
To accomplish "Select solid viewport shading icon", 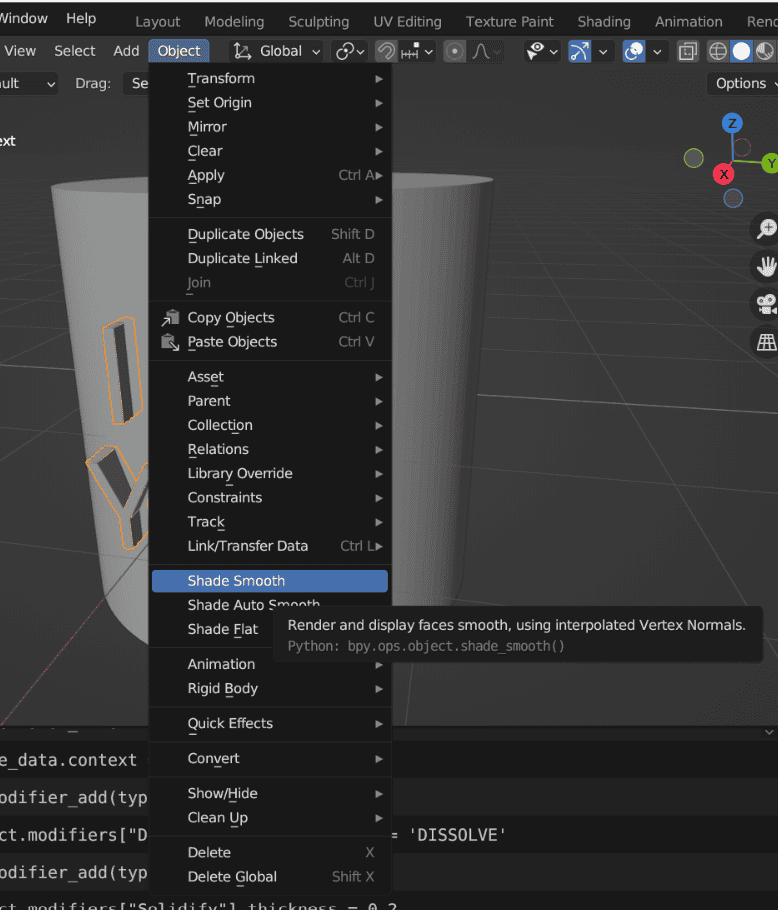I will pos(741,52).
